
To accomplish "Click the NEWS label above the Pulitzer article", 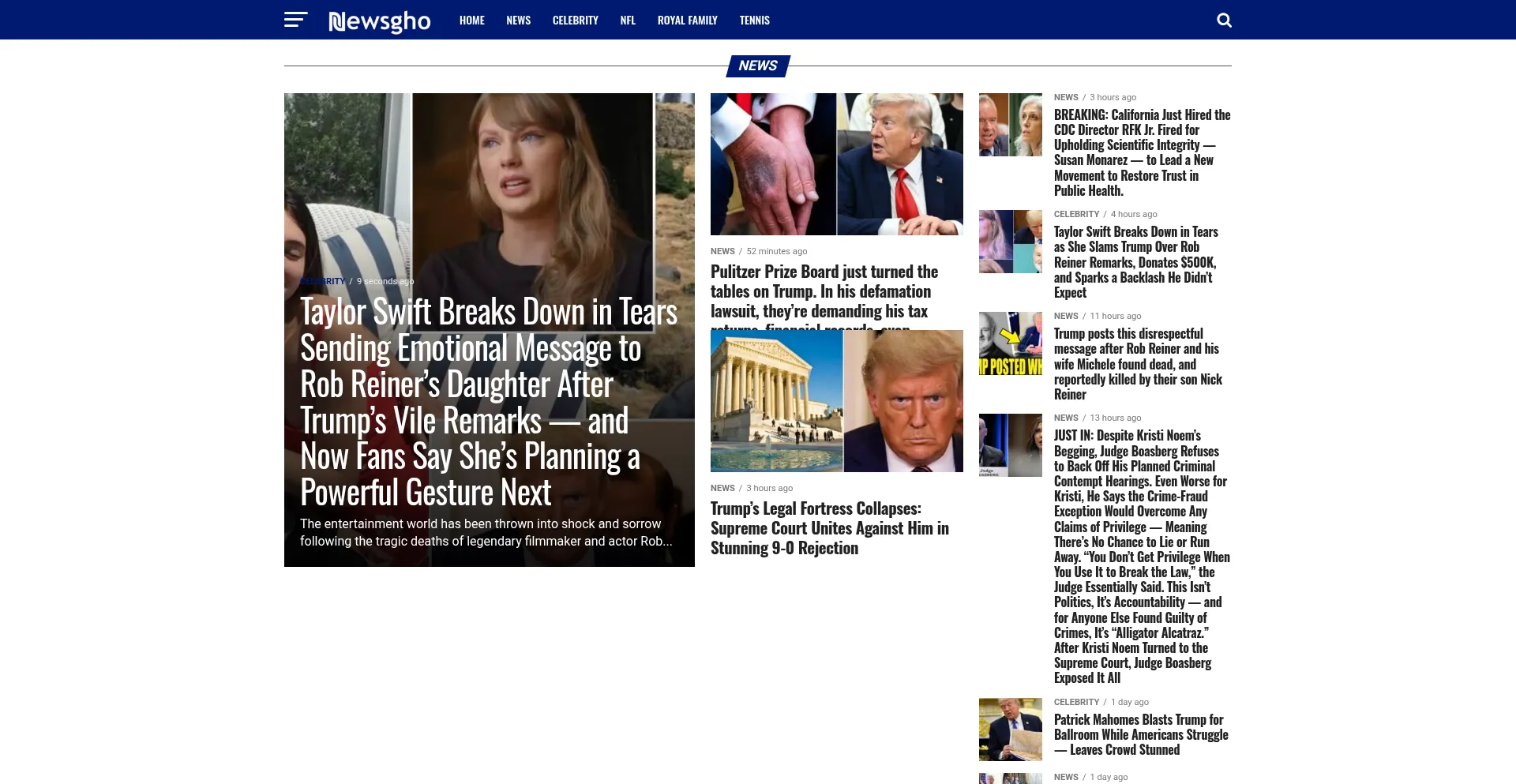I will [721, 250].
